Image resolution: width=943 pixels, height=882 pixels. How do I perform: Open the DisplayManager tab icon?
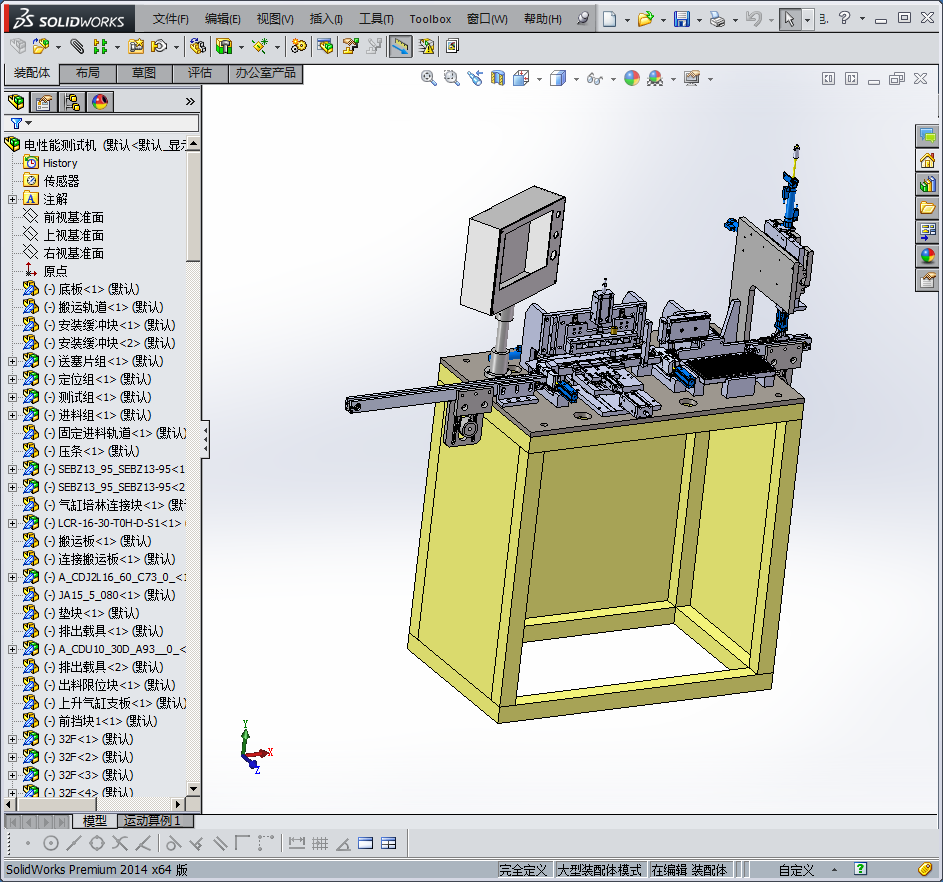click(x=99, y=102)
